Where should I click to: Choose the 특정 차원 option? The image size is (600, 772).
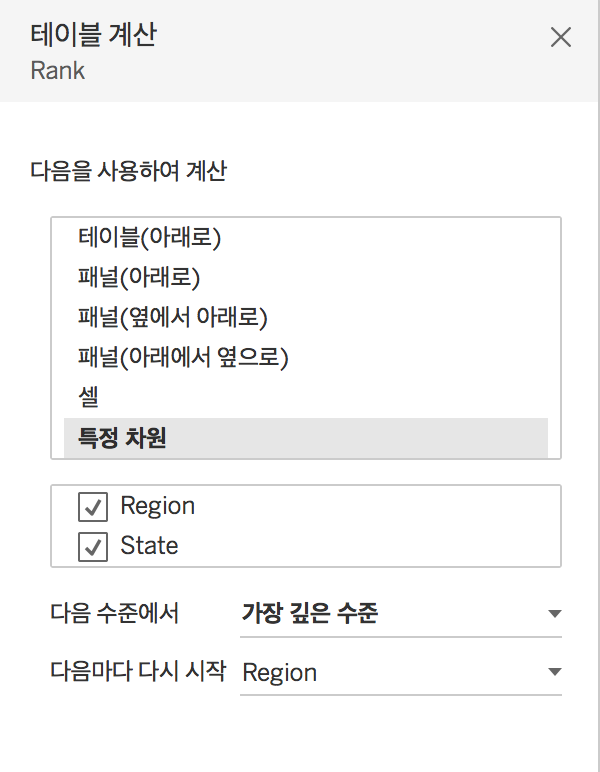(x=122, y=437)
